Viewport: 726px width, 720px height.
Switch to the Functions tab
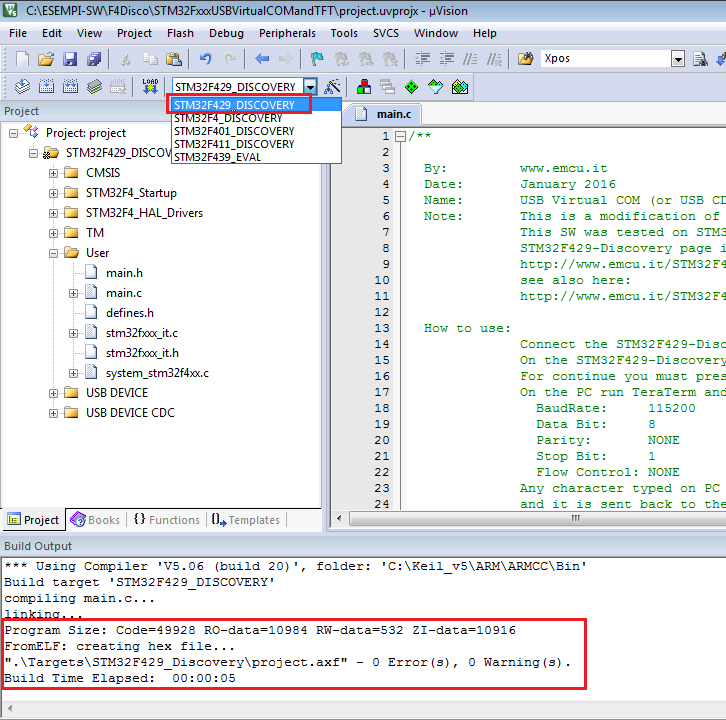[167, 520]
